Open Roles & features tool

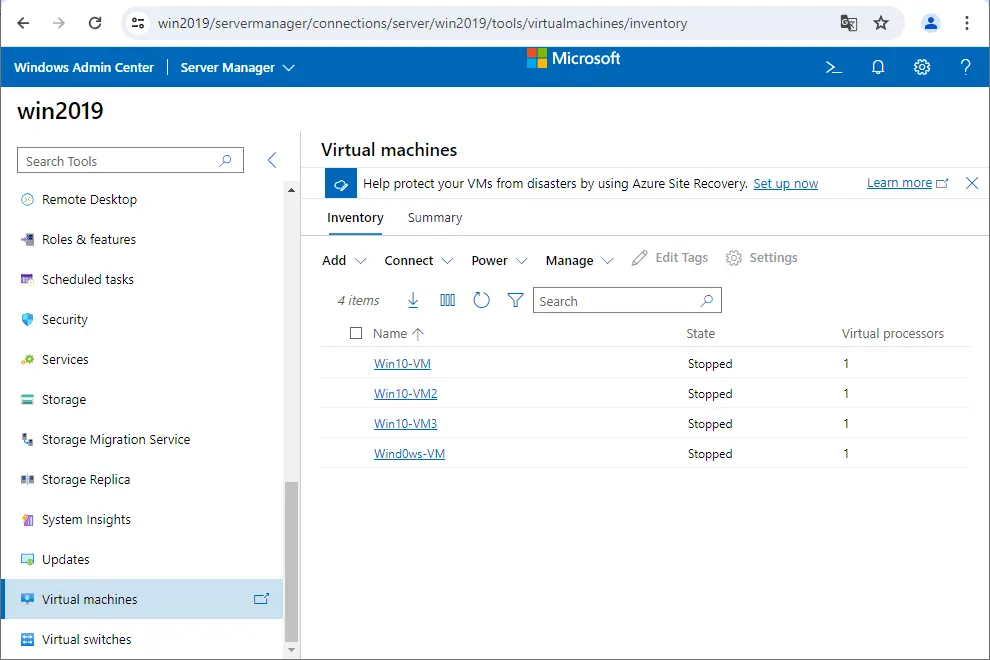coord(143,239)
